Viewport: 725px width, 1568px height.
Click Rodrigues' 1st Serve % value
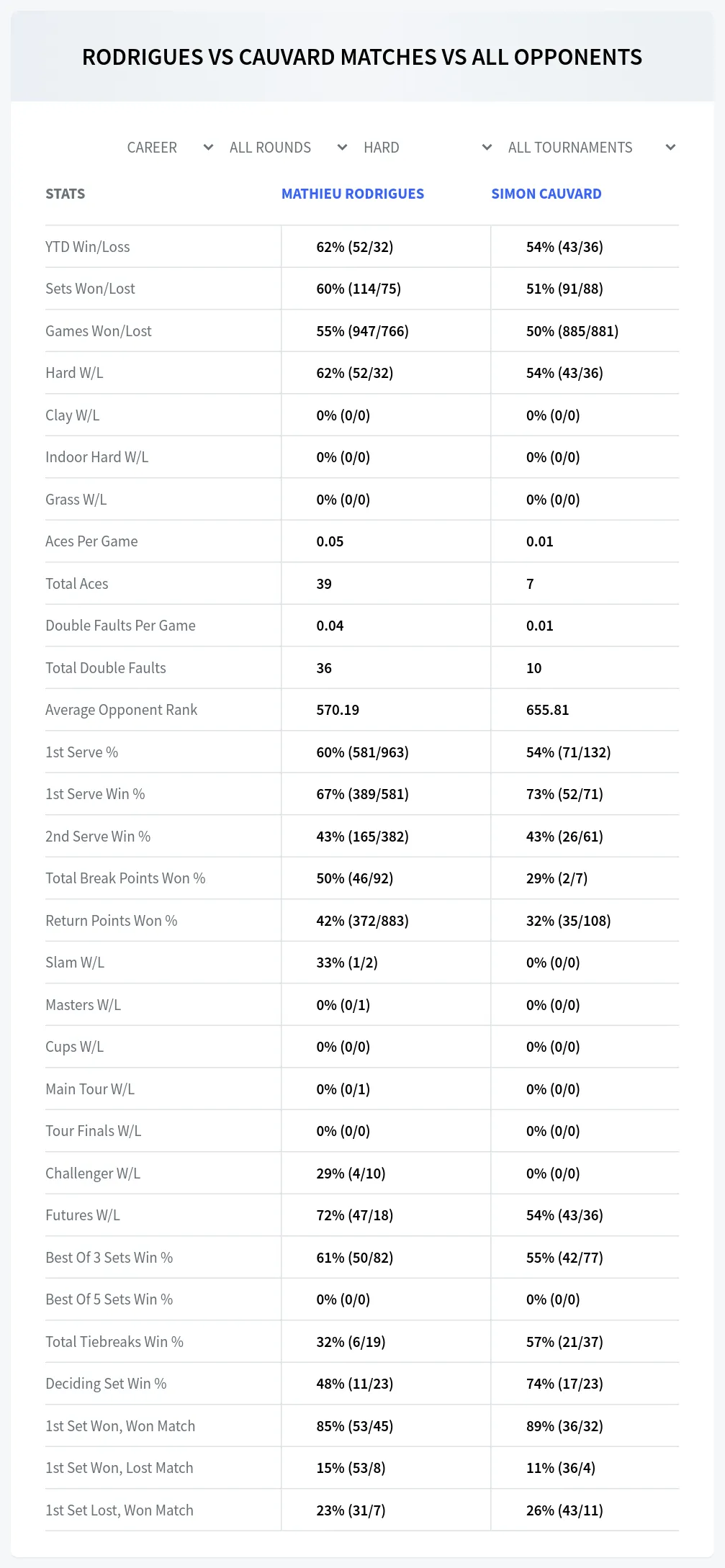(x=363, y=752)
